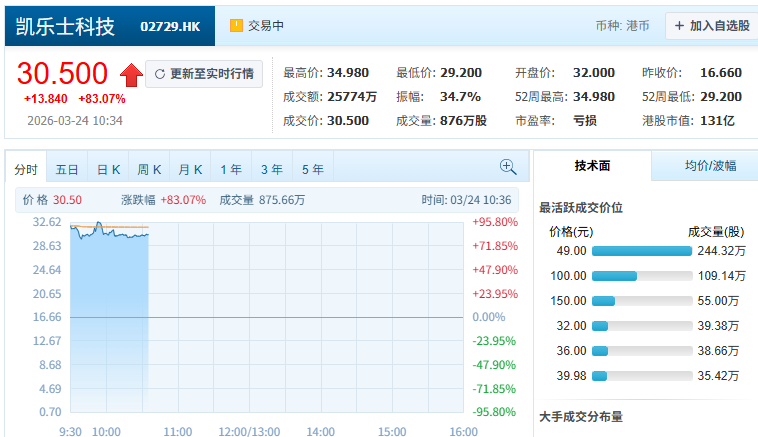
Task: Click the 成交量 value 876万股
Action: [x=463, y=121]
